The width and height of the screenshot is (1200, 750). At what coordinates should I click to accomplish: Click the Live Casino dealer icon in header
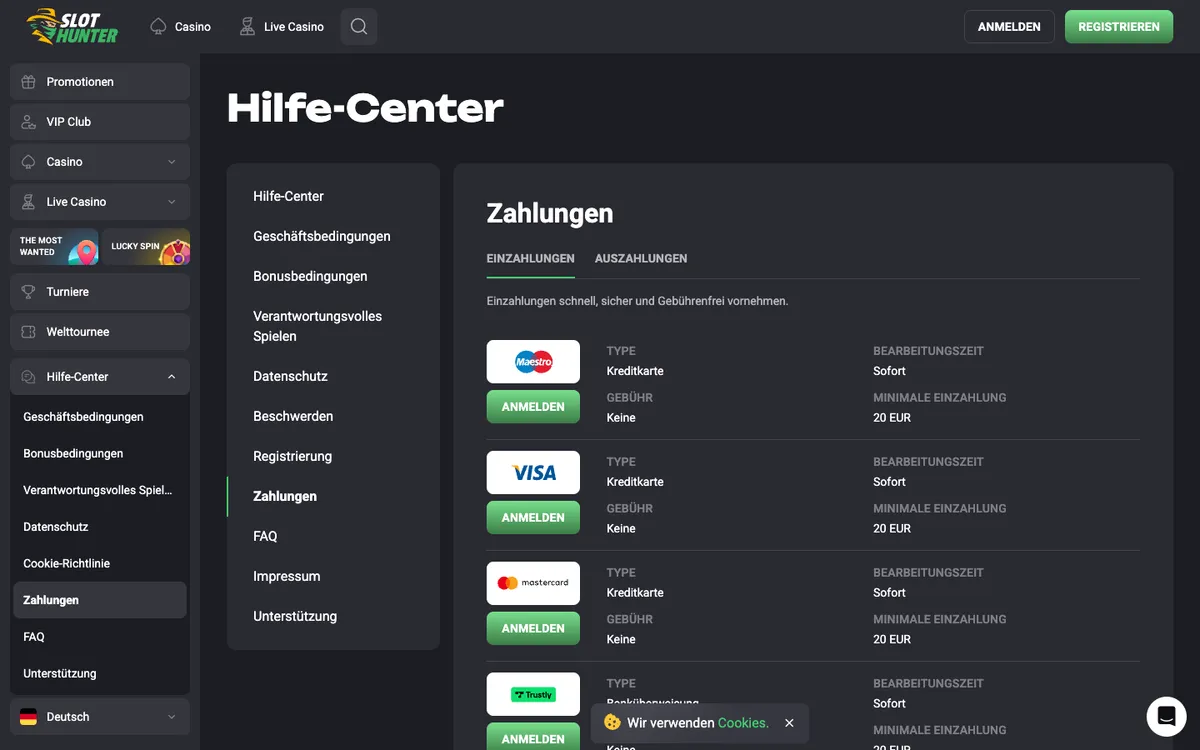pos(247,27)
